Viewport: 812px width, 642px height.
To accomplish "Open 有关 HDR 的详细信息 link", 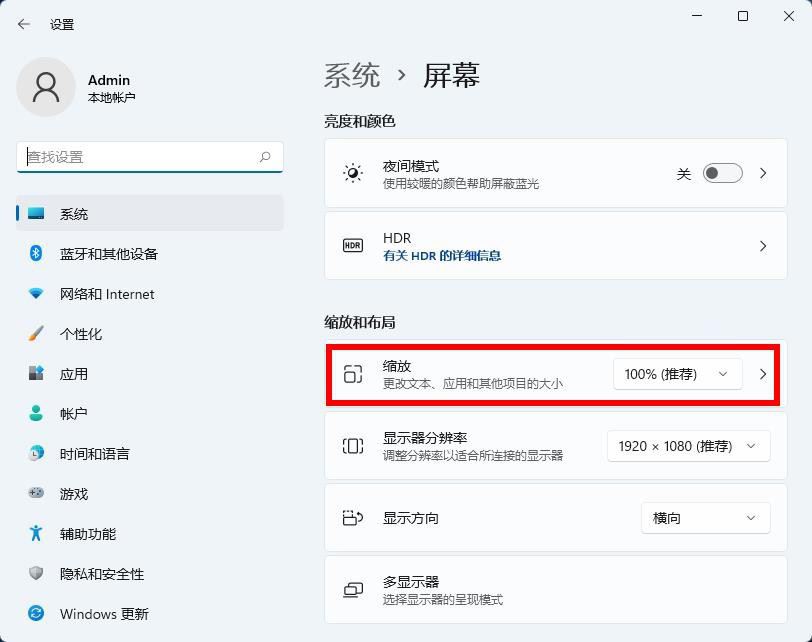I will point(442,256).
